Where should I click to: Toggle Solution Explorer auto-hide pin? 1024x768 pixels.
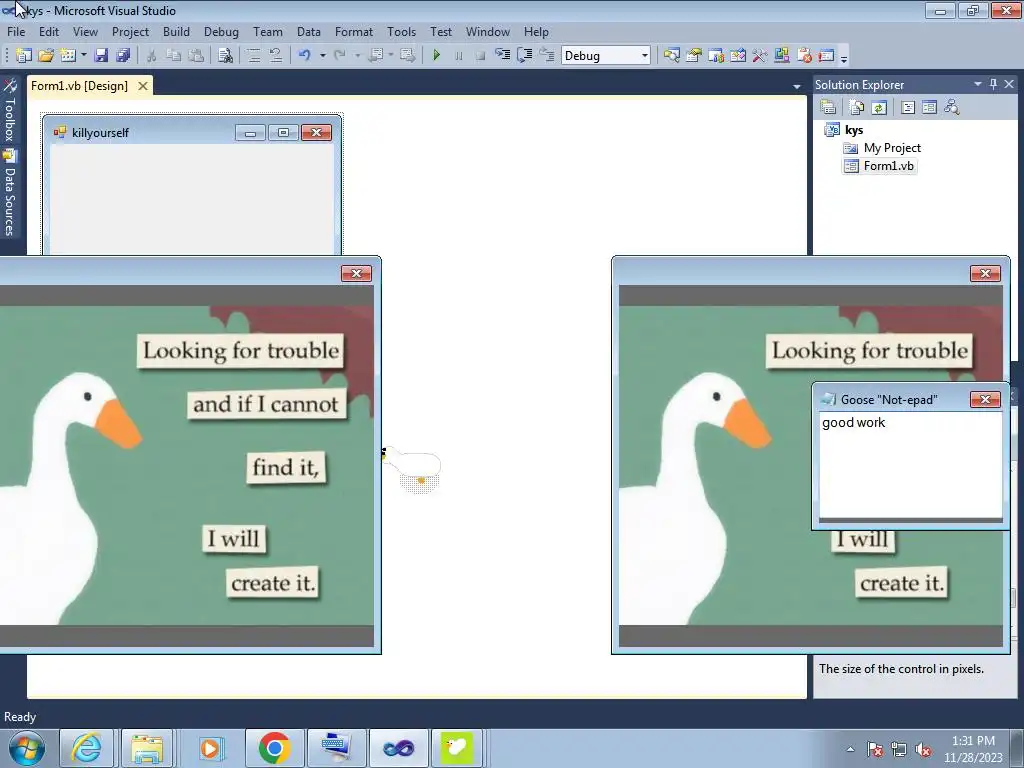coord(993,84)
